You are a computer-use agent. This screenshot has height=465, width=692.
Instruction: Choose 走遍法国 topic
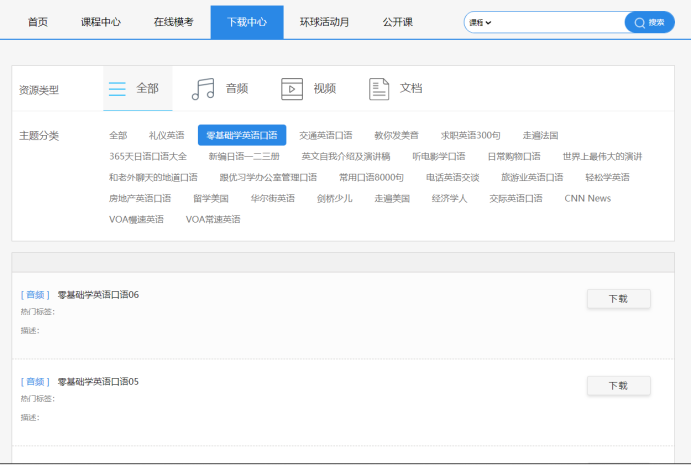540,135
